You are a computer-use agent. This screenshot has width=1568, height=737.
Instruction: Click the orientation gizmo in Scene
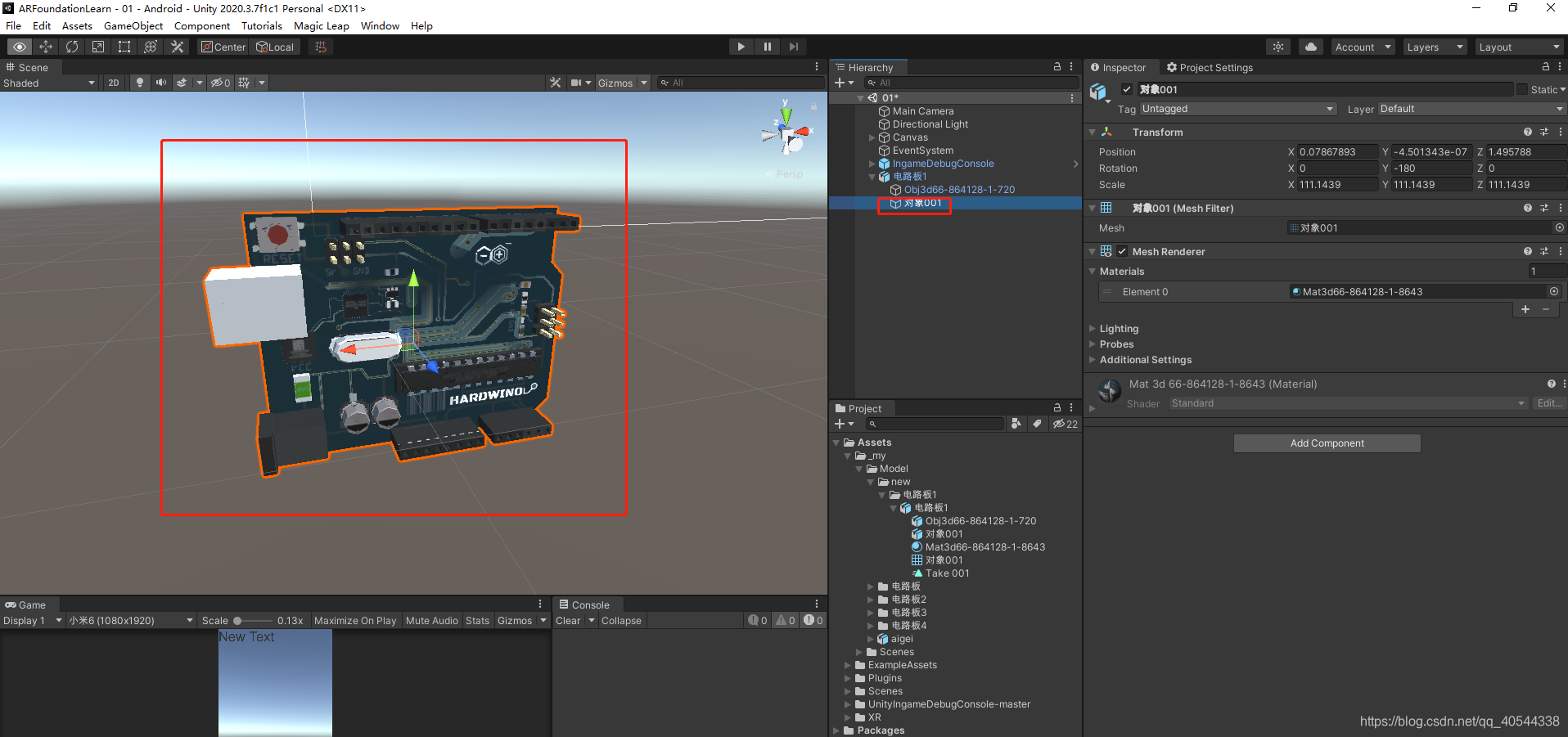[x=786, y=131]
